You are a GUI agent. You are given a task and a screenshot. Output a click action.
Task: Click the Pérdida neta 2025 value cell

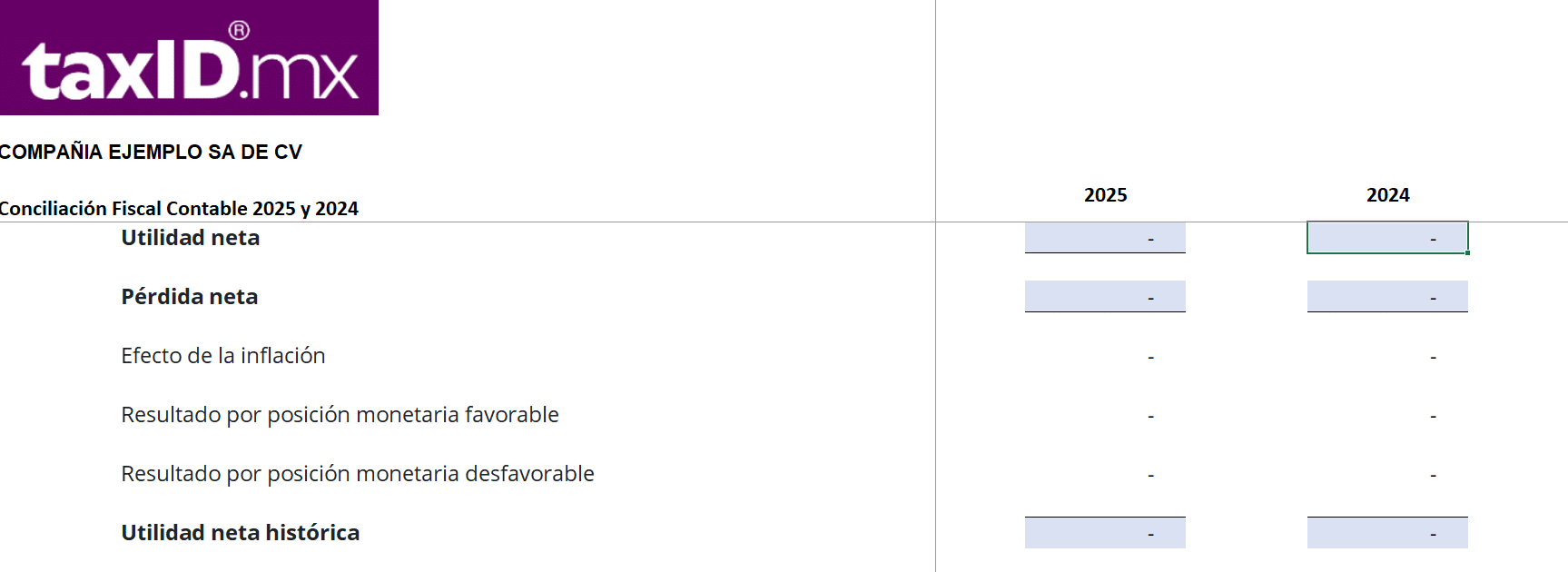point(1105,297)
